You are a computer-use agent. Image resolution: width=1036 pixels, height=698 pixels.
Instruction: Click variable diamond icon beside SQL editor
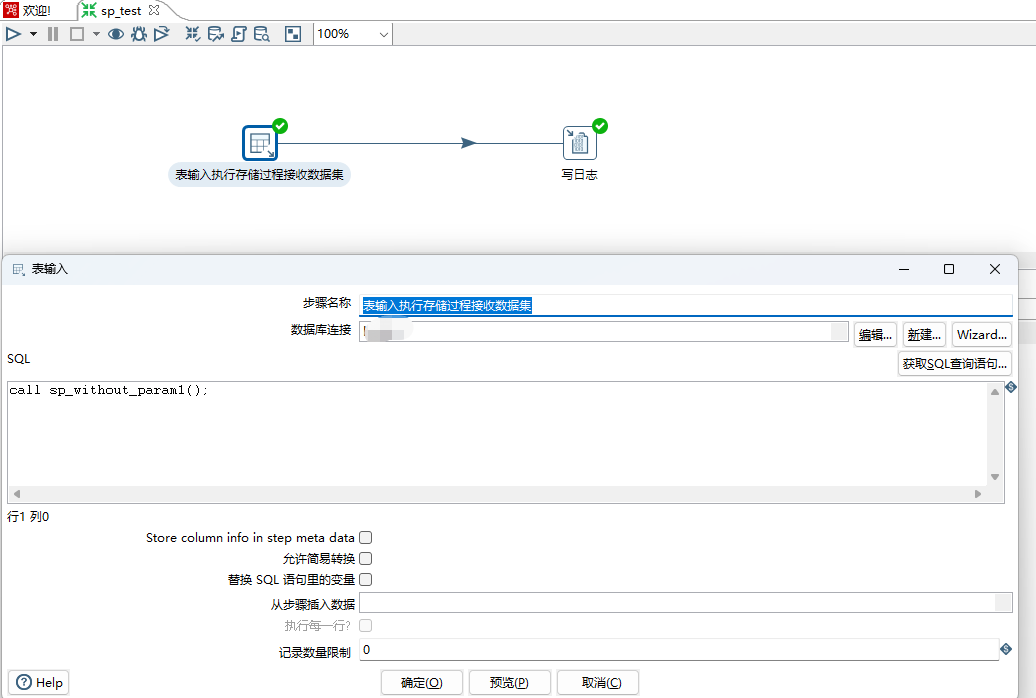pyautogui.click(x=1011, y=387)
